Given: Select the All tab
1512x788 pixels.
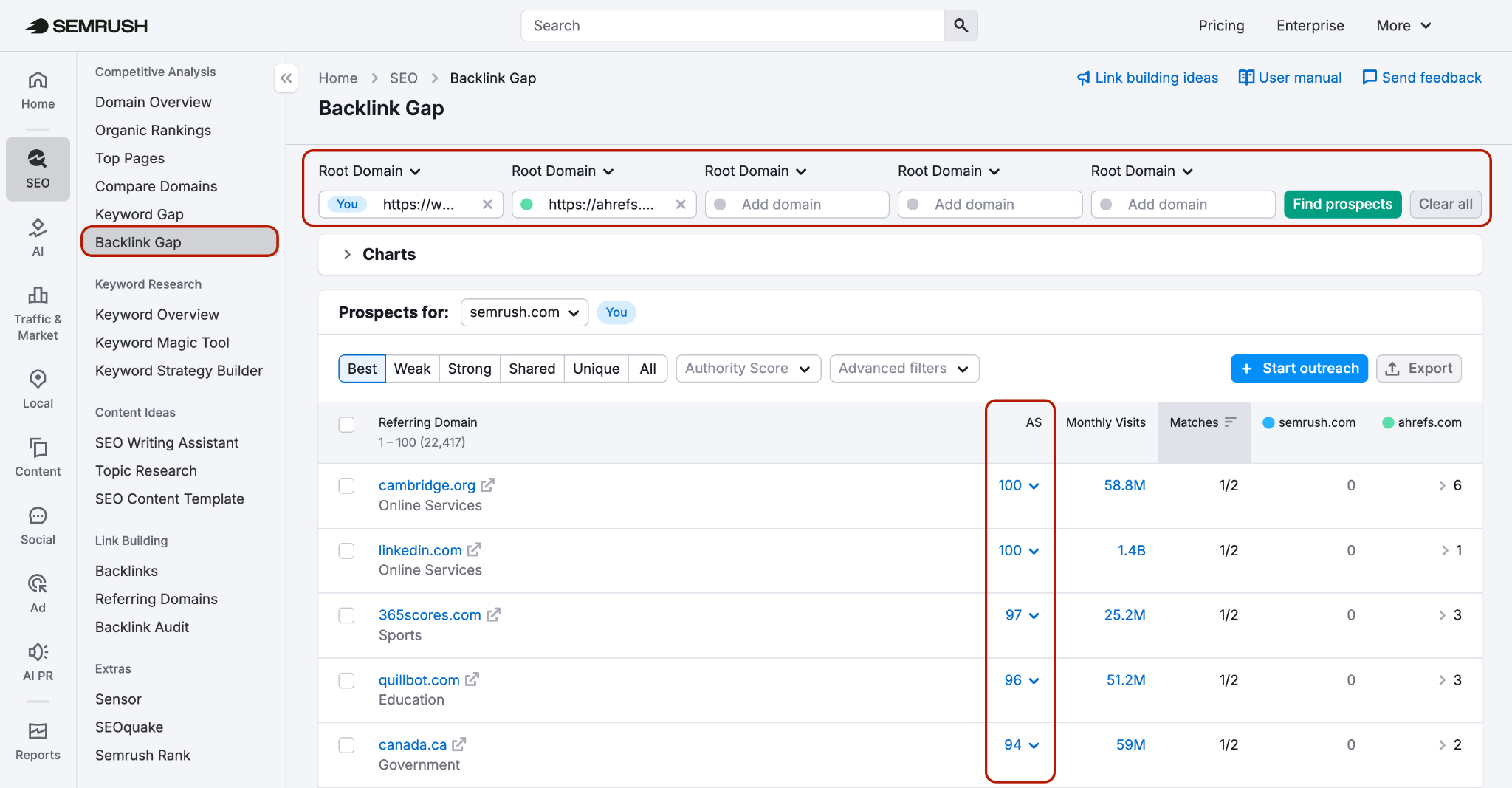Looking at the screenshot, I should pyautogui.click(x=647, y=369).
